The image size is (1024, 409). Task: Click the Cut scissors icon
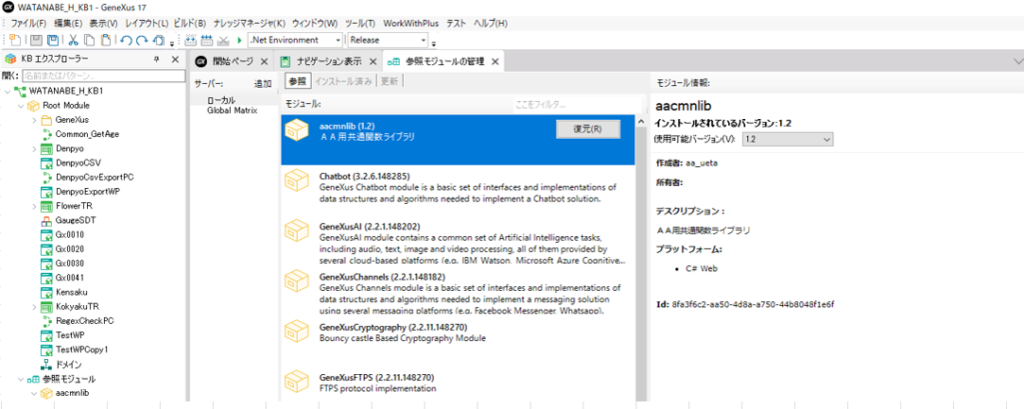(74, 40)
